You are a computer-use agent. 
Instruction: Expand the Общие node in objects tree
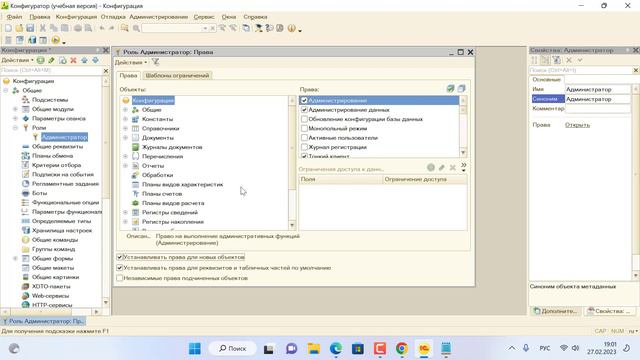[x=125, y=110]
